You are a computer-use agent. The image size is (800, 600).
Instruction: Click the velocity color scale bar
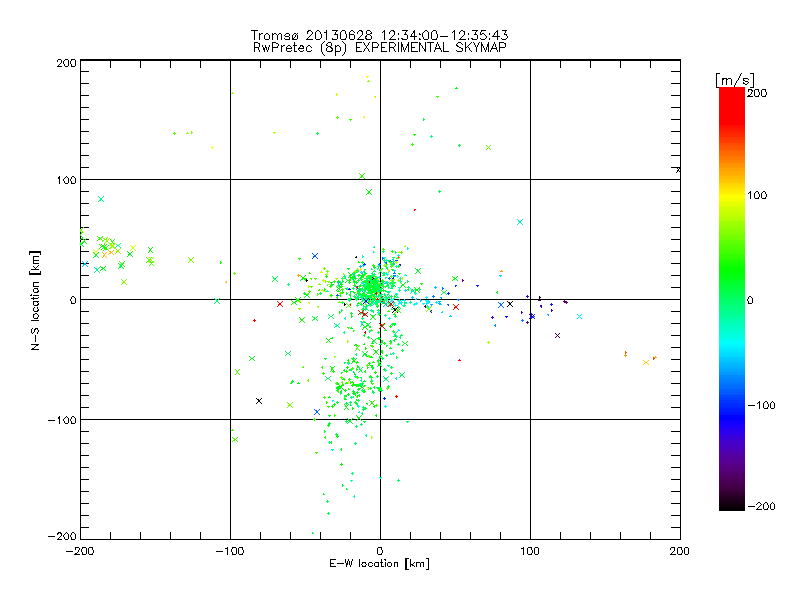pyautogui.click(x=732, y=299)
